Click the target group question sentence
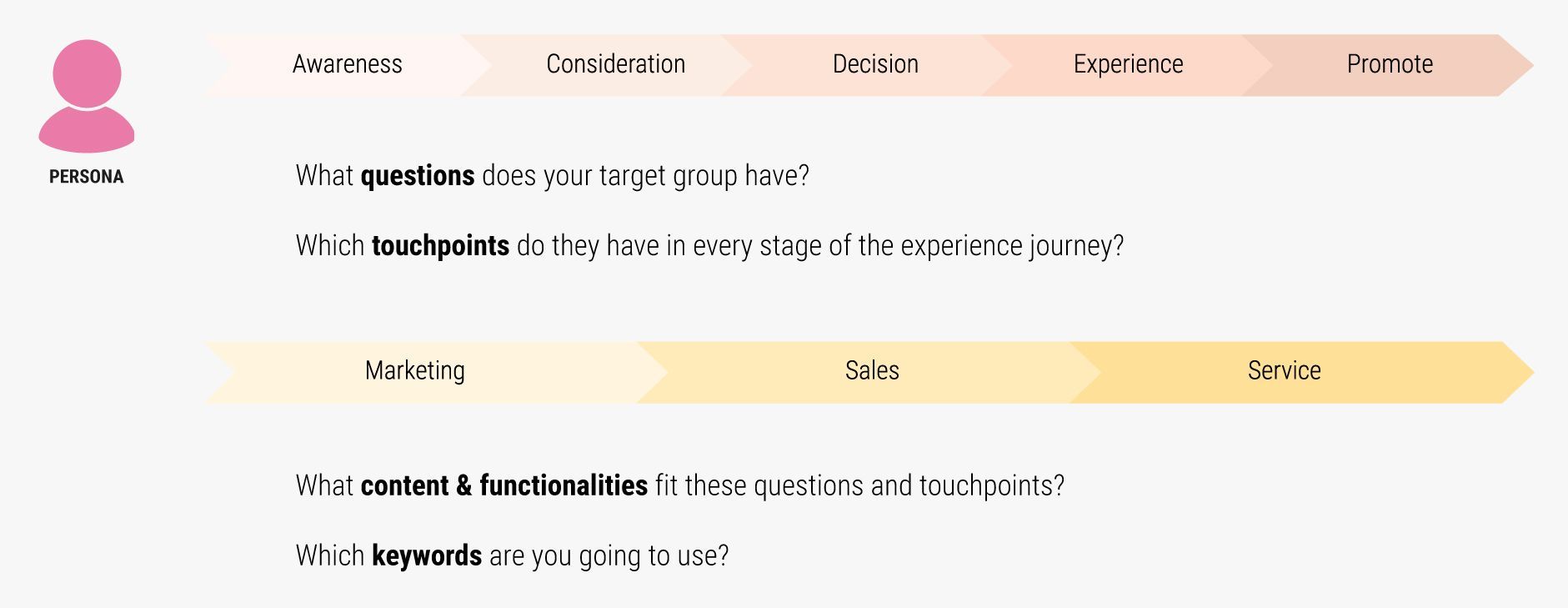1568x608 pixels. click(553, 176)
